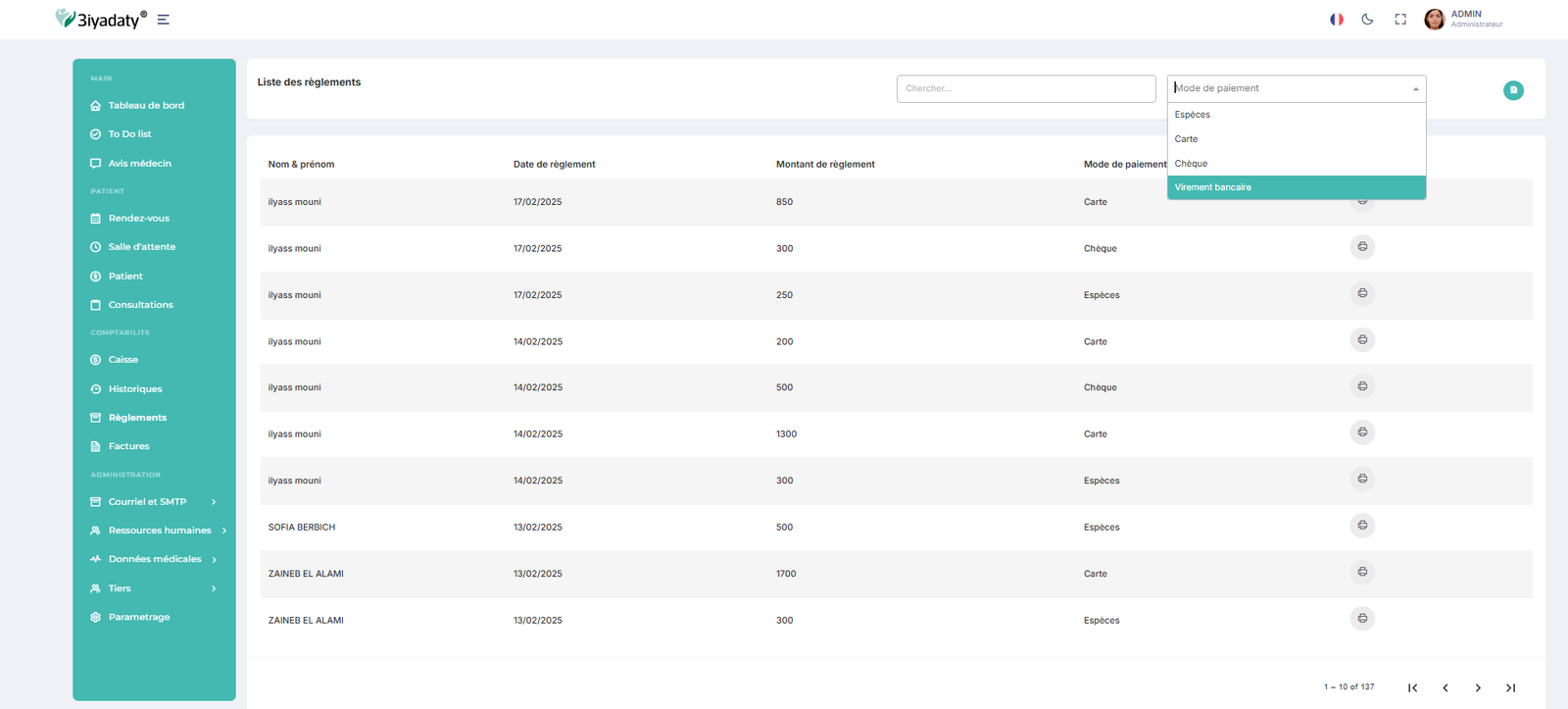
Task: Print SOFIA BERBICH's payment receipt
Action: pos(1362,526)
